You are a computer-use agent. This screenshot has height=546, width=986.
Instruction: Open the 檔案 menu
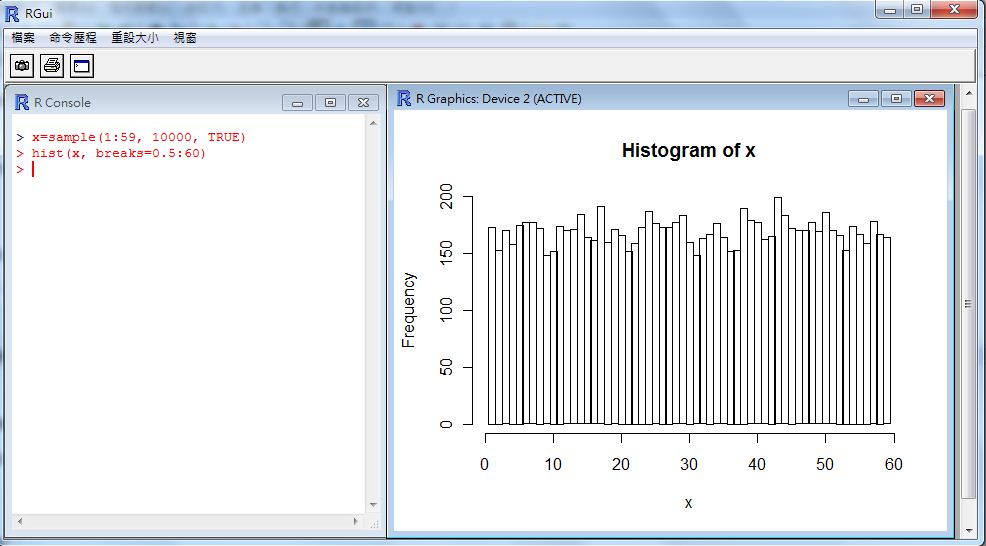[x=23, y=37]
